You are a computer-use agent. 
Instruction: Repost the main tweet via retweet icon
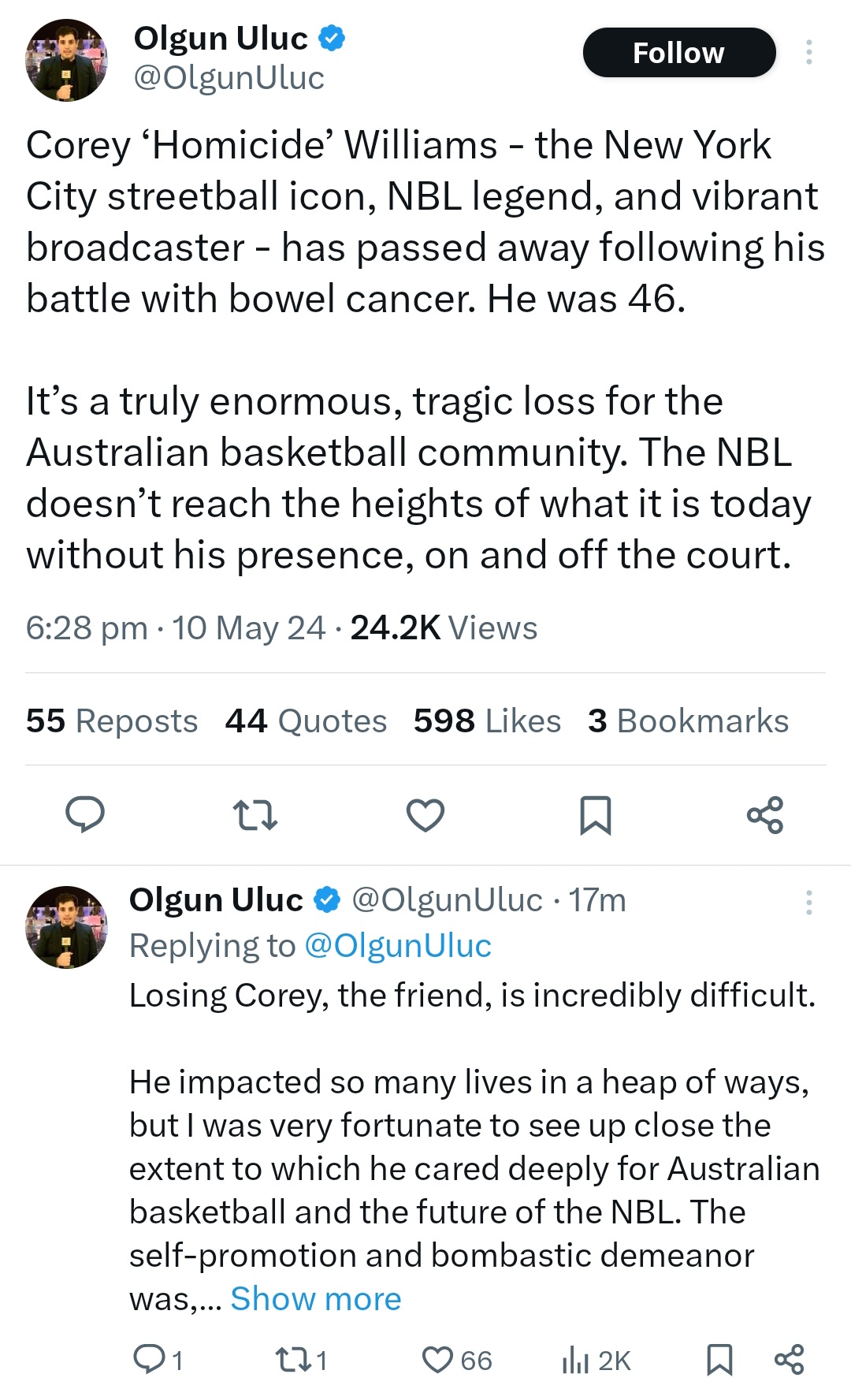pyautogui.click(x=256, y=815)
